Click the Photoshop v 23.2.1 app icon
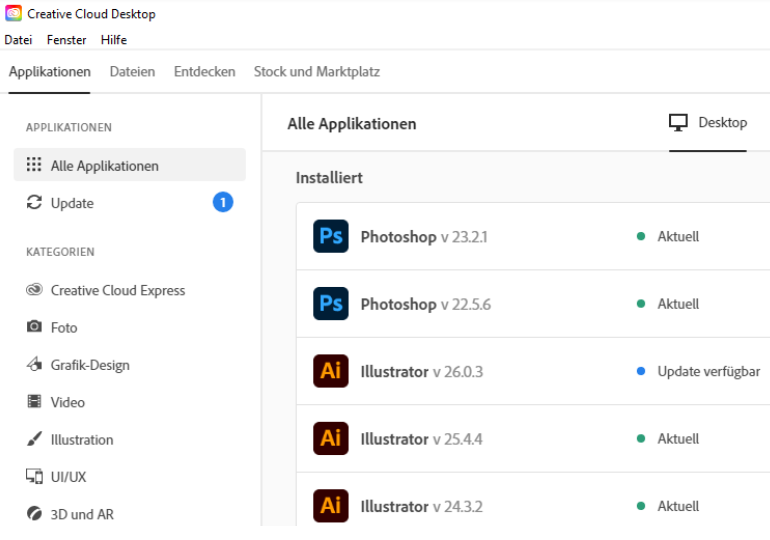The height and width of the screenshot is (540, 770). tap(330, 237)
